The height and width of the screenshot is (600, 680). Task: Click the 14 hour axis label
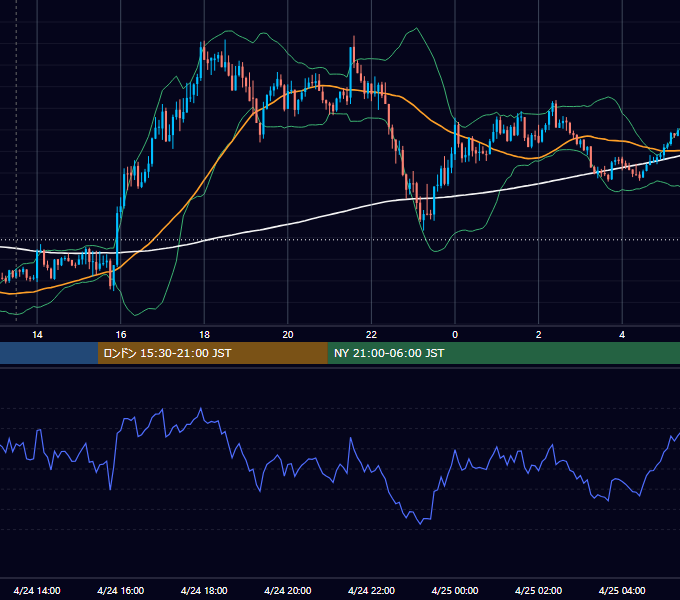(37, 335)
